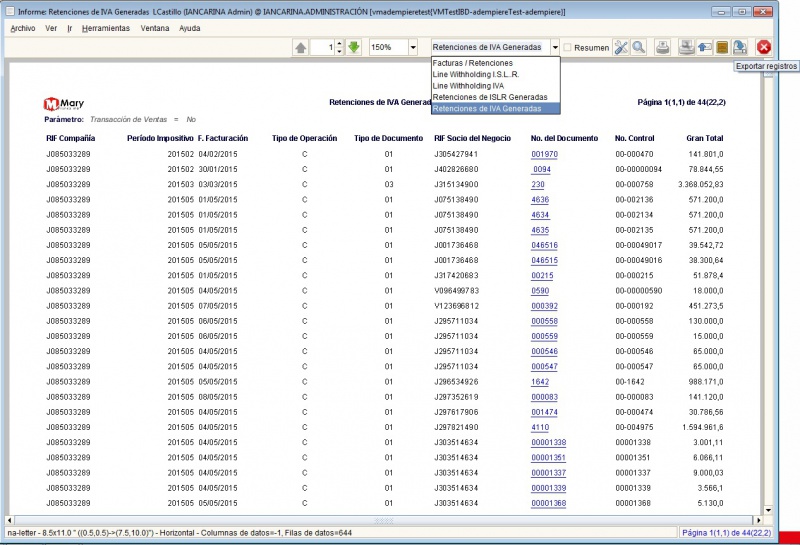Click the No. Control column header
Screen dimensions: 800x545
[634, 138]
